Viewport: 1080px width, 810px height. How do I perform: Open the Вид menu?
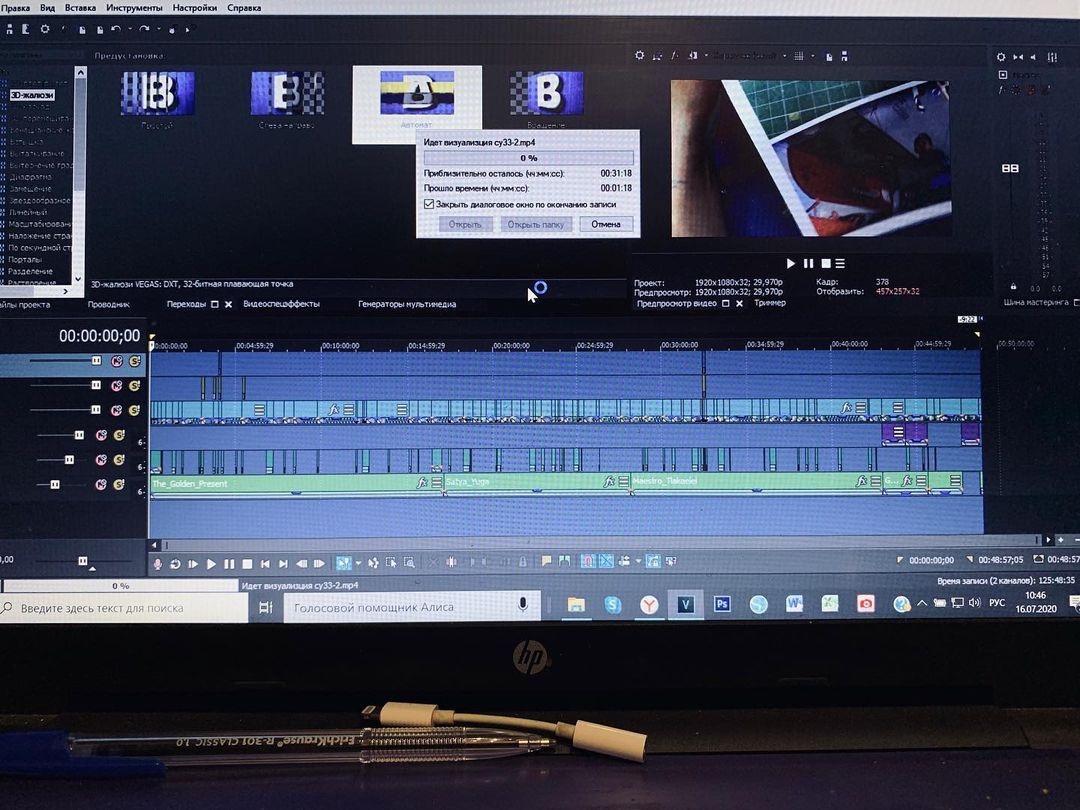point(48,8)
